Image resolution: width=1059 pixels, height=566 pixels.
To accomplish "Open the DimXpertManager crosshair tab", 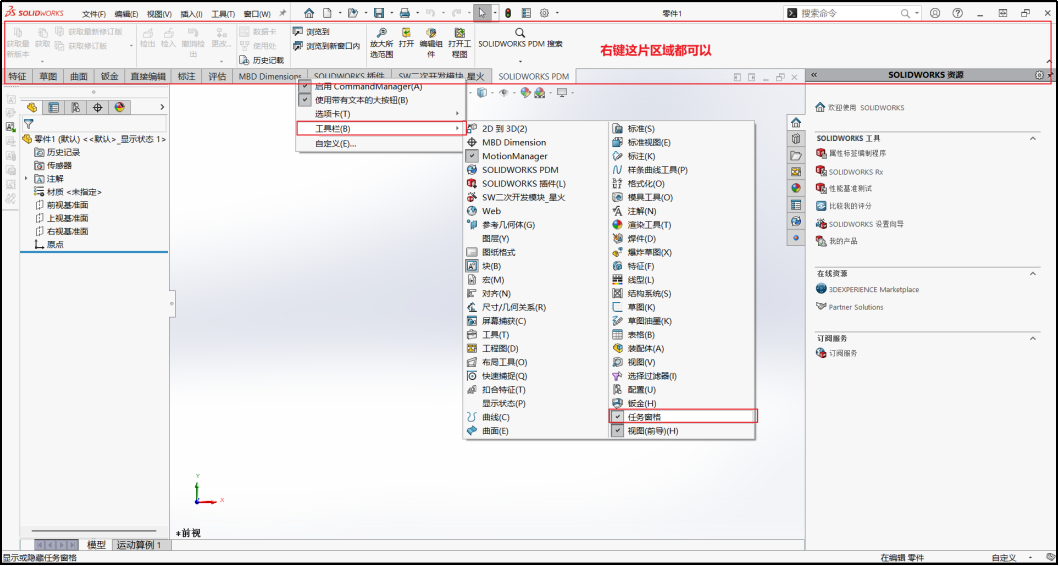I will pos(97,107).
